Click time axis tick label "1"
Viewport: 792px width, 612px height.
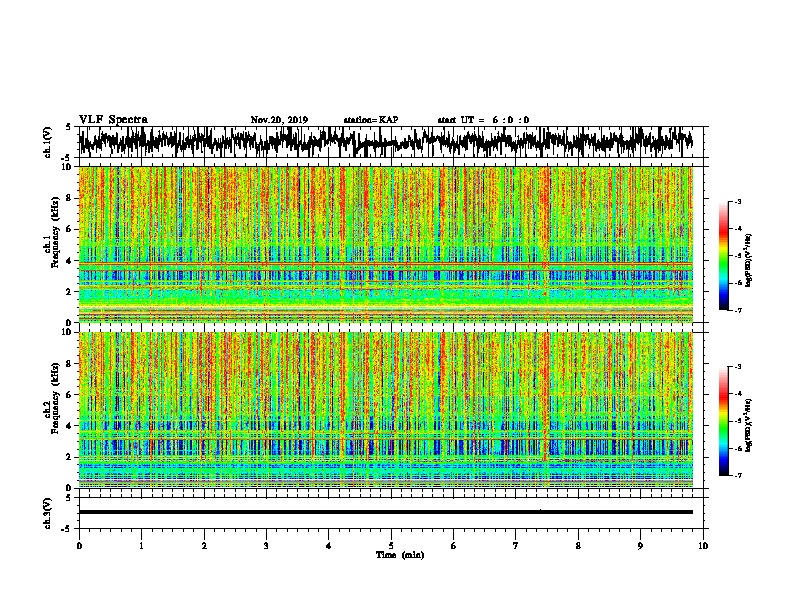pyautogui.click(x=141, y=546)
